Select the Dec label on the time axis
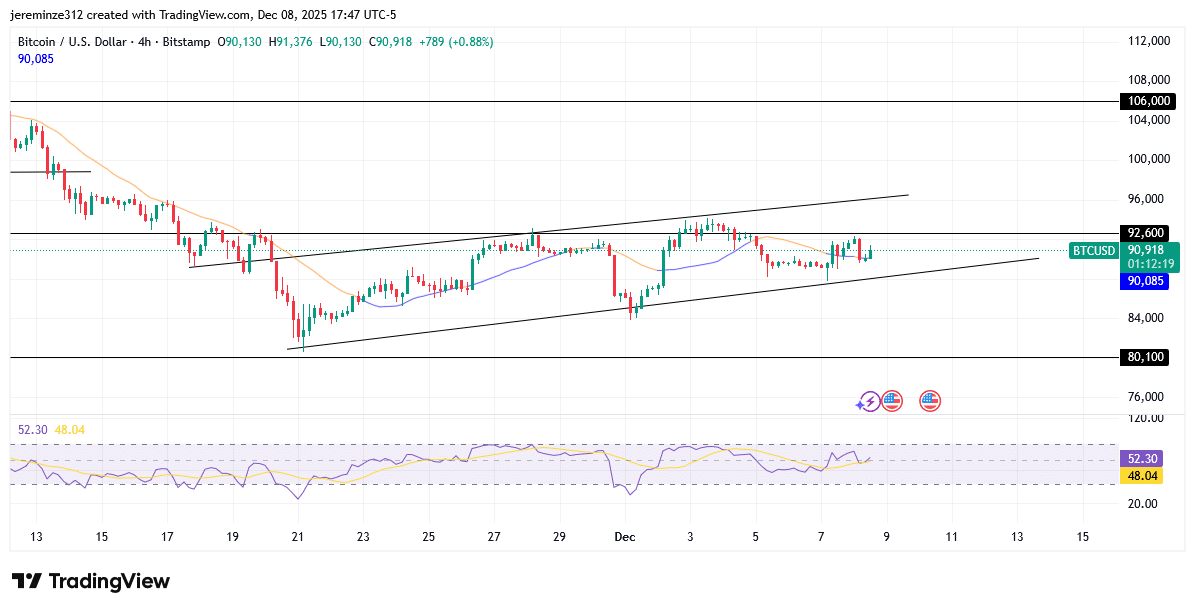Screen dimensions: 1195x611 click(x=625, y=537)
